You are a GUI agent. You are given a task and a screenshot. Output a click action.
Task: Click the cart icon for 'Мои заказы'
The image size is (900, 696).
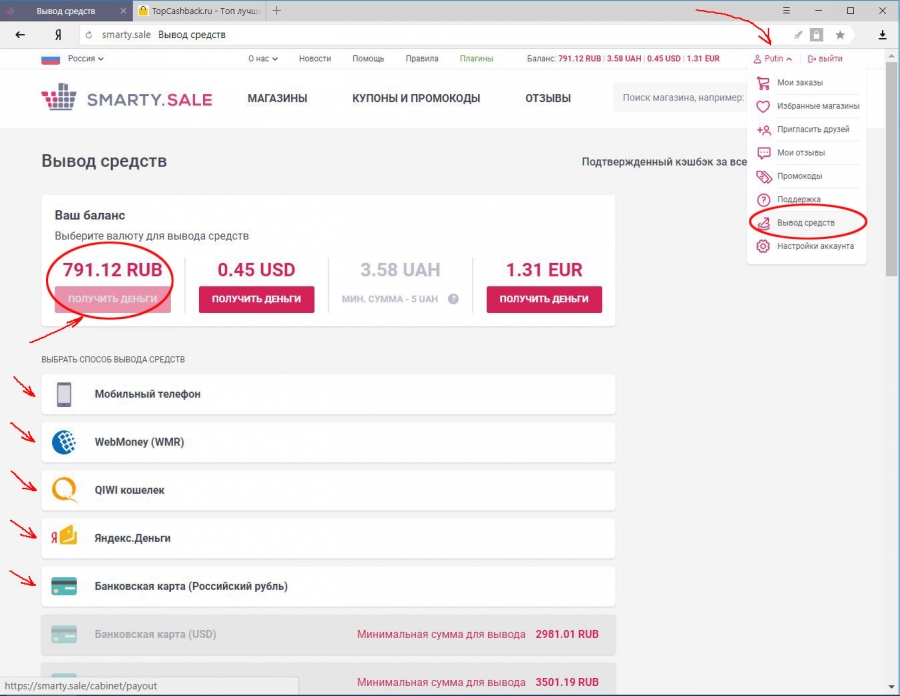(763, 83)
